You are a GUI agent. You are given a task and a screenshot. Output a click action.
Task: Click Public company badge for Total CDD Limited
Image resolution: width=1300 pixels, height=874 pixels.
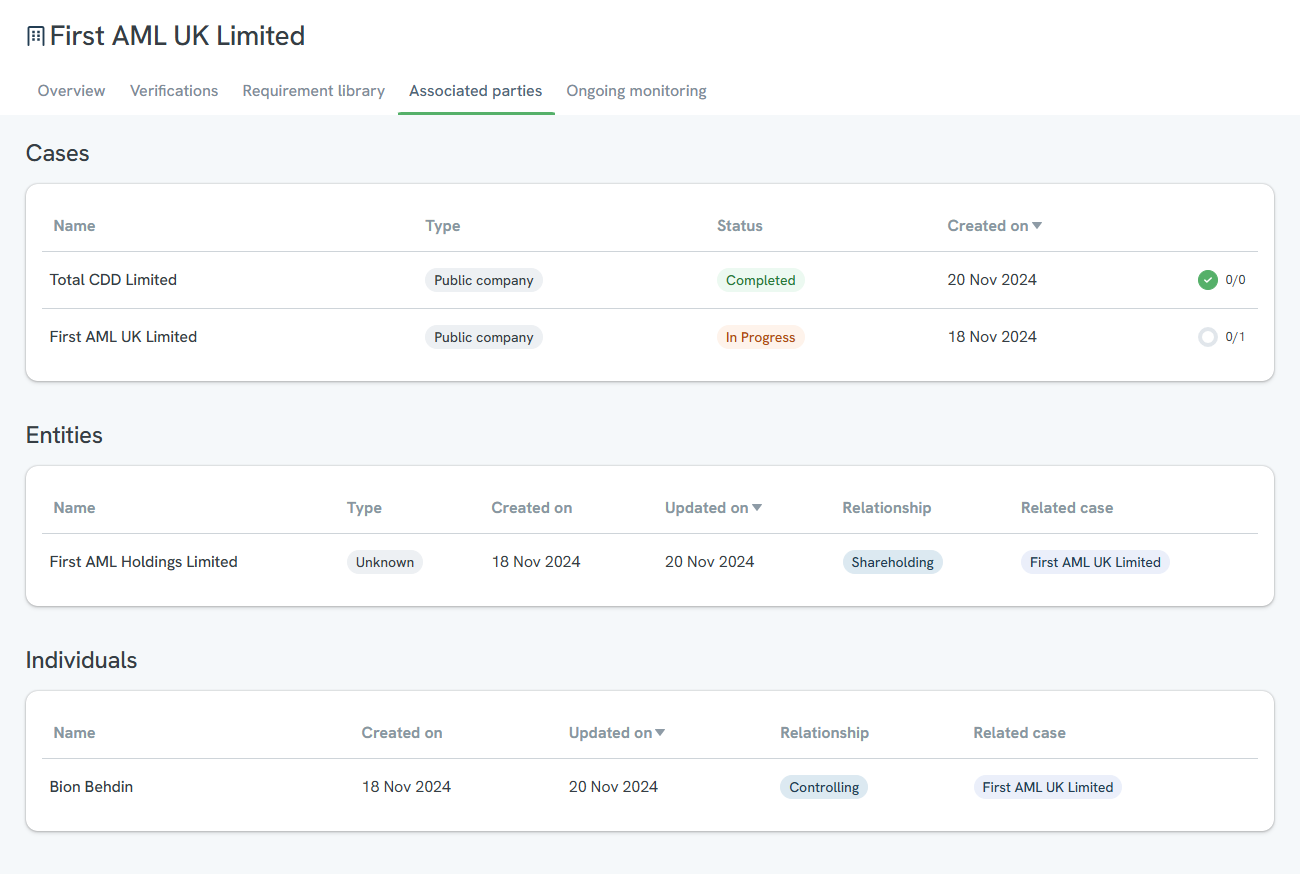pyautogui.click(x=484, y=280)
